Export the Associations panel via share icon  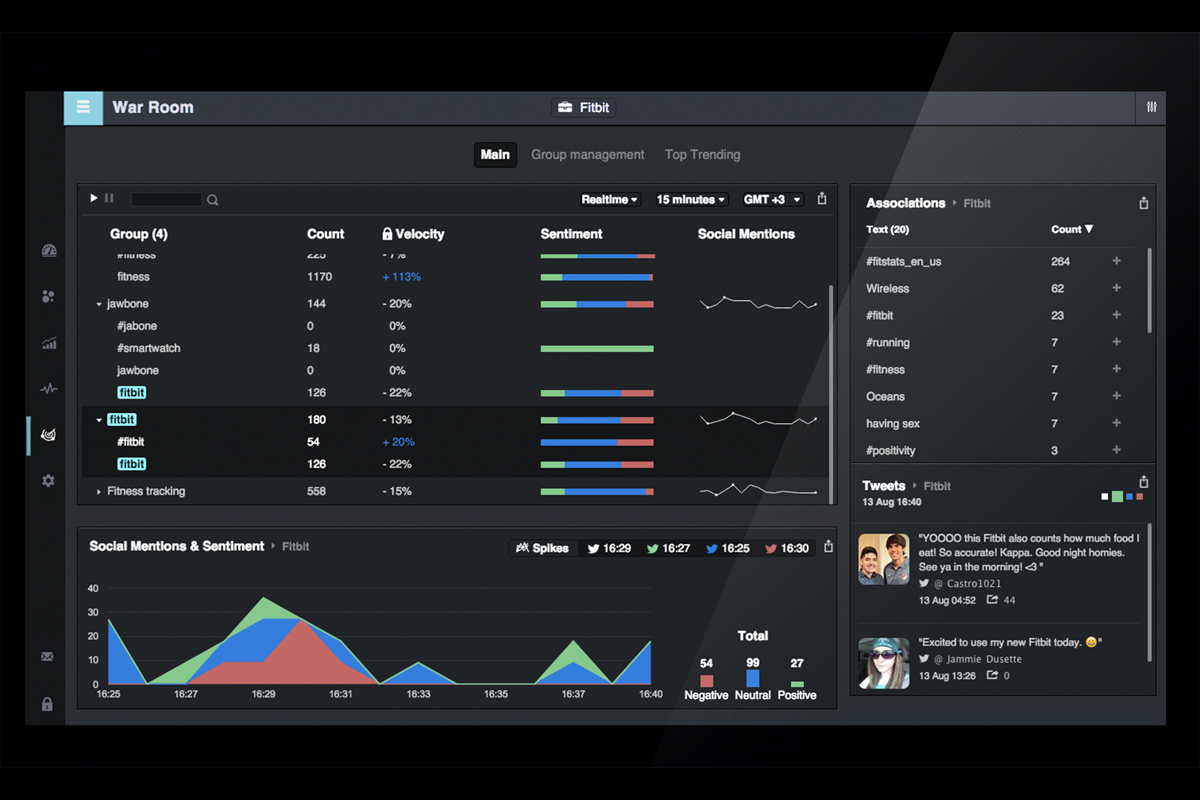point(1143,203)
